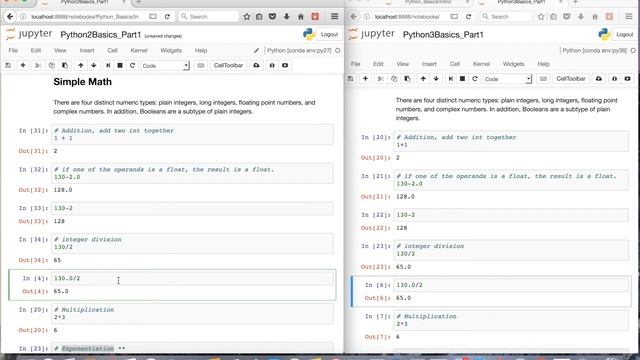The height and width of the screenshot is (360, 640).
Task: Click the Jupyter logo in the left window
Action: 29,34
